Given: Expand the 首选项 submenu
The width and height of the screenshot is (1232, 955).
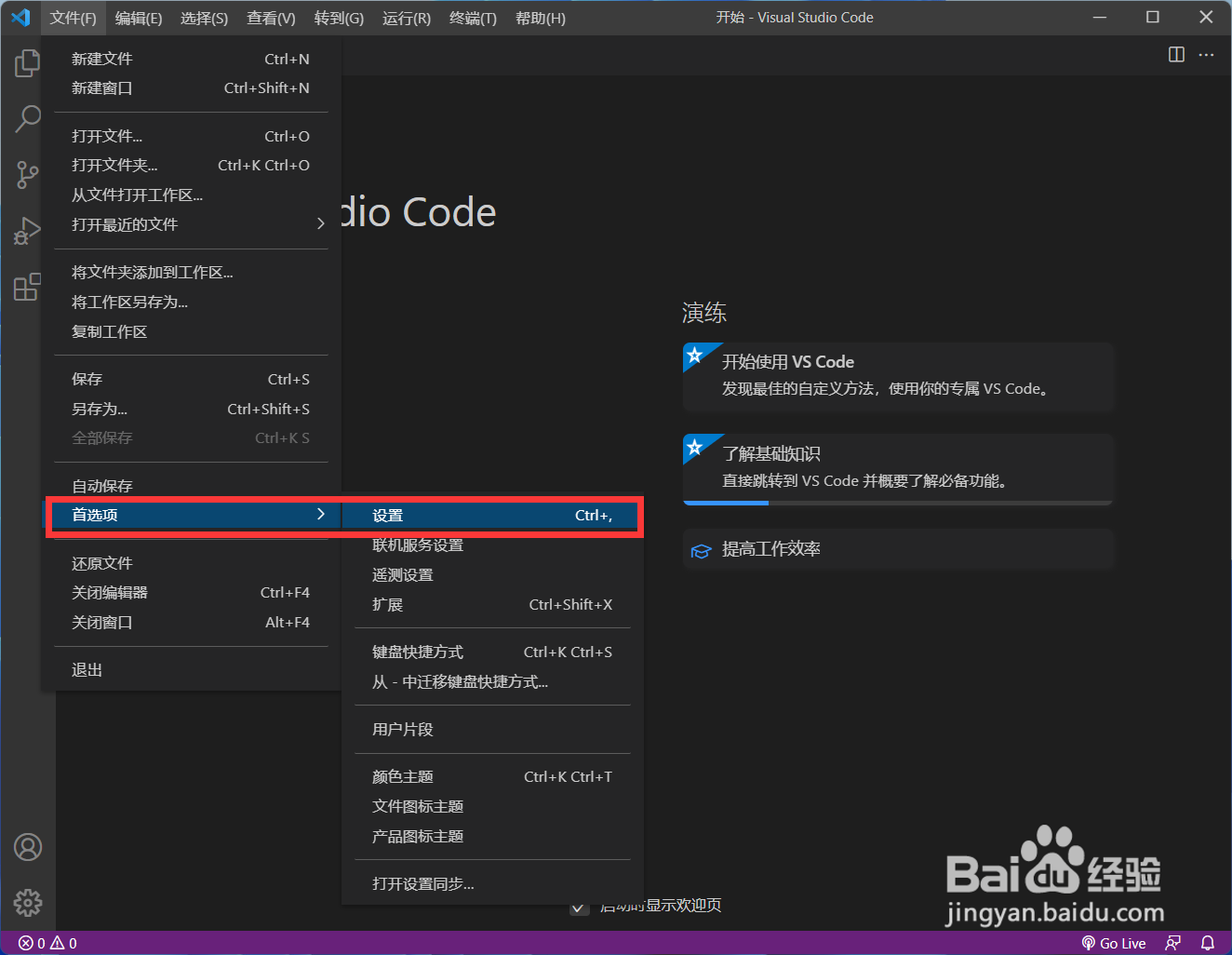Looking at the screenshot, I should [192, 515].
